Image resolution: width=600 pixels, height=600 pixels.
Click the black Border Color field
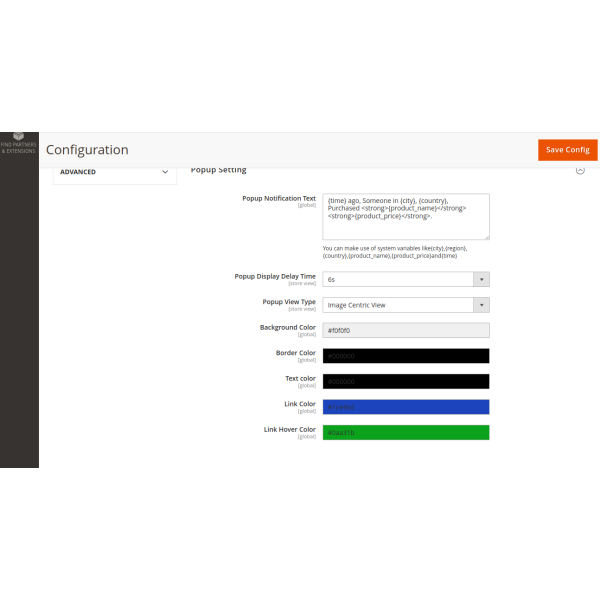405,356
